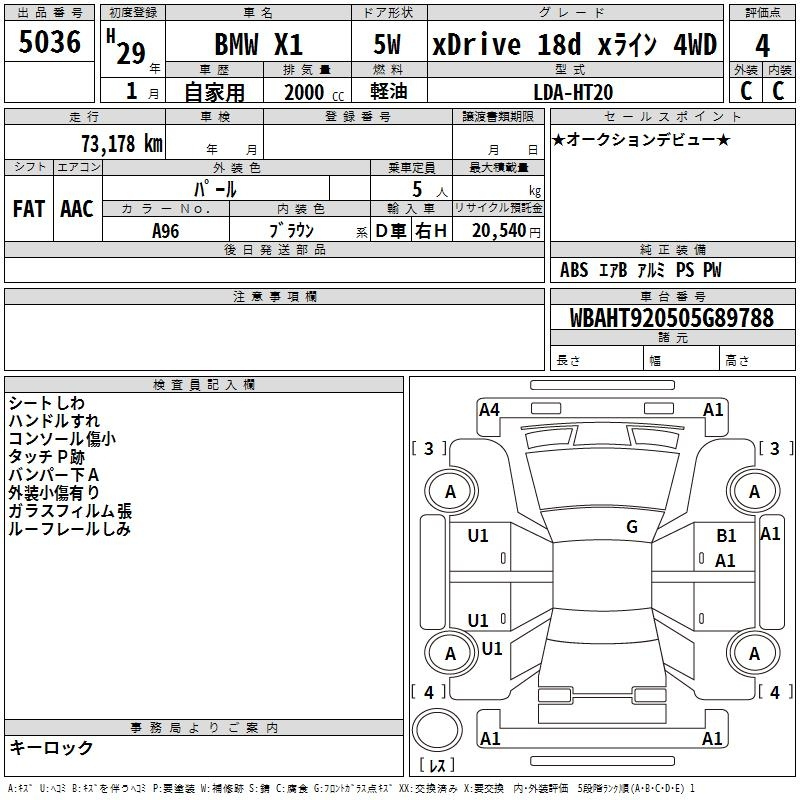
Task: Select the 後日発送部品 header
Action: pyautogui.click(x=274, y=249)
